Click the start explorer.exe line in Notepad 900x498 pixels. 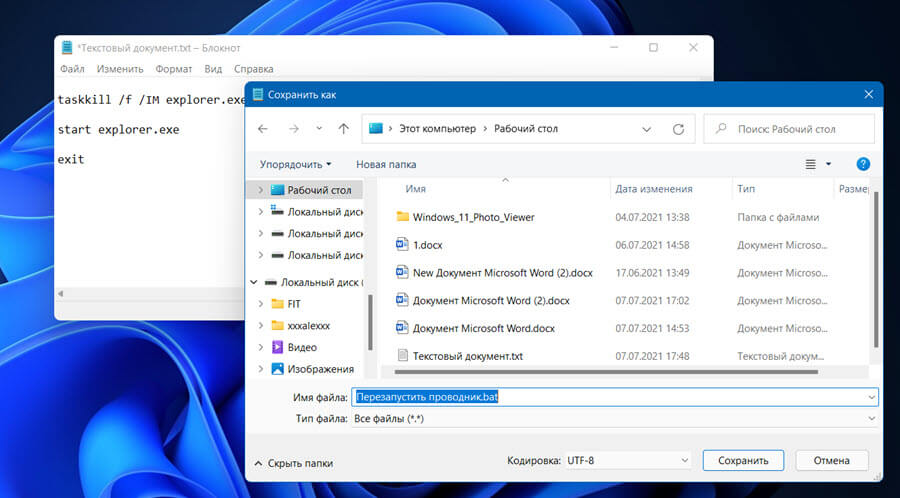(118, 130)
